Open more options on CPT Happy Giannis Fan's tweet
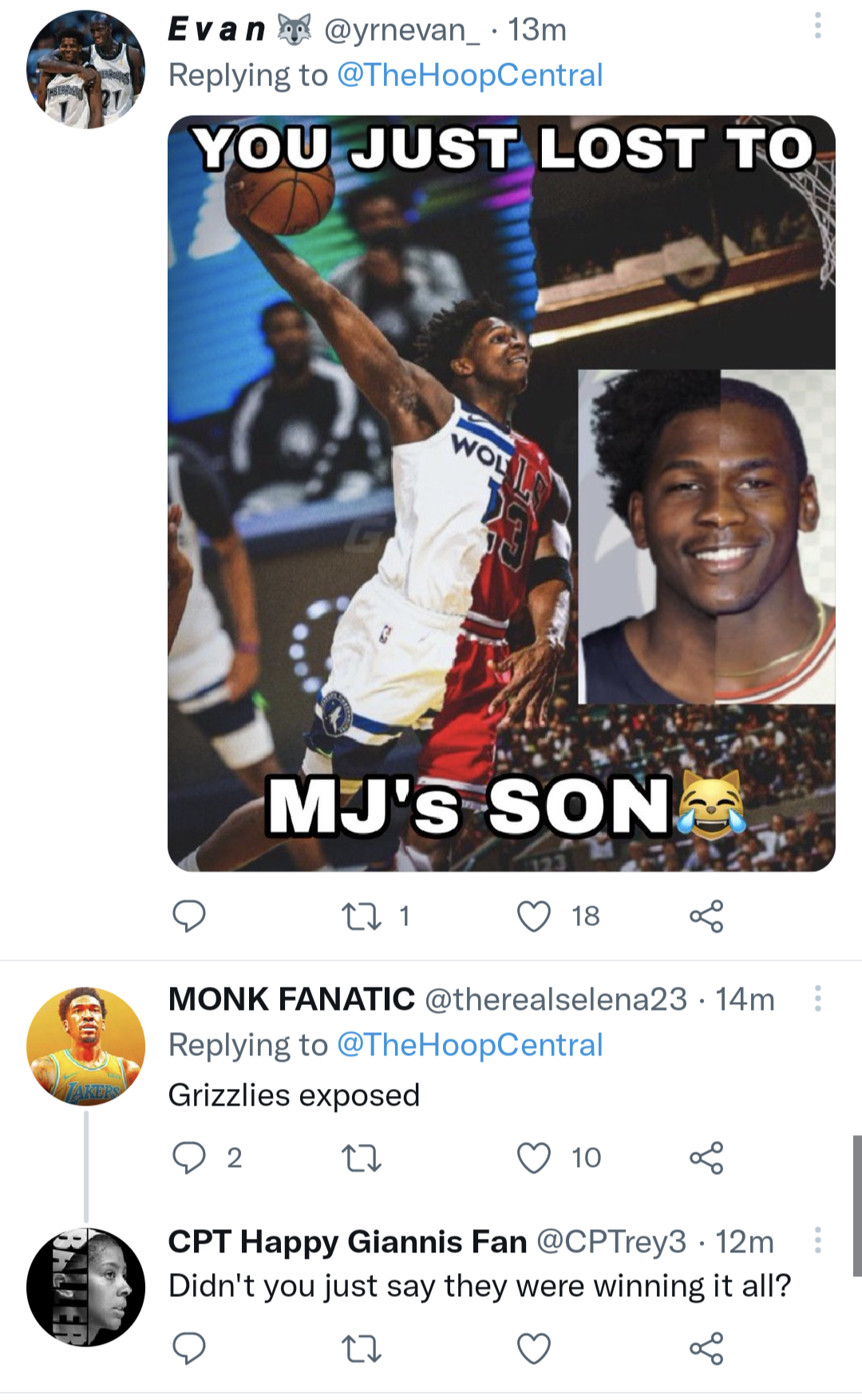Image resolution: width=862 pixels, height=1400 pixels. click(x=817, y=1240)
